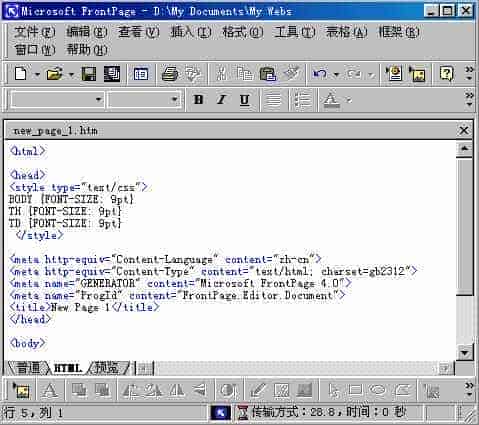This screenshot has height=425, width=479.
Task: Click the Bring Forward picture icon
Action: tap(79, 390)
